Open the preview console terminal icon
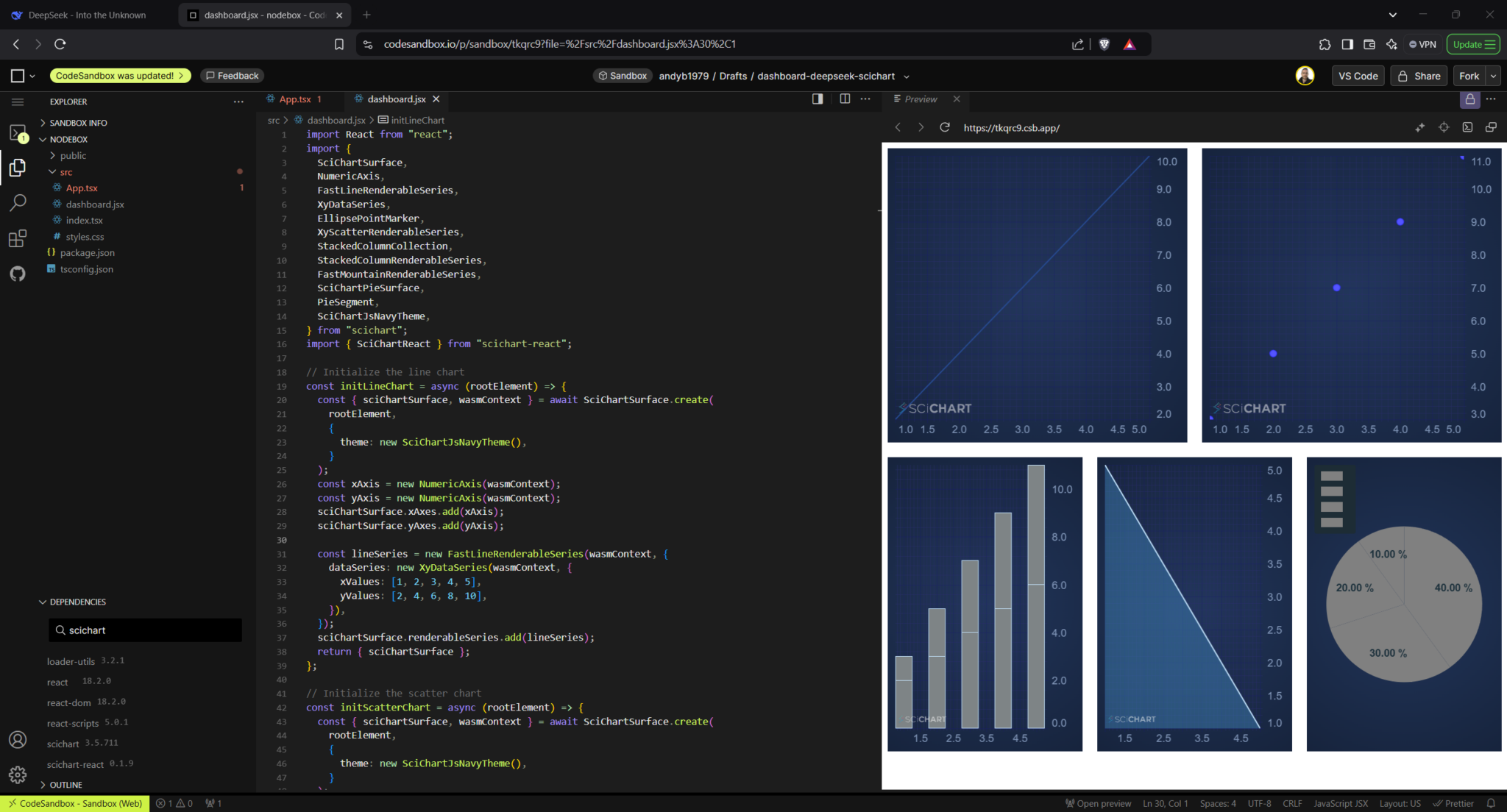 (x=1467, y=128)
